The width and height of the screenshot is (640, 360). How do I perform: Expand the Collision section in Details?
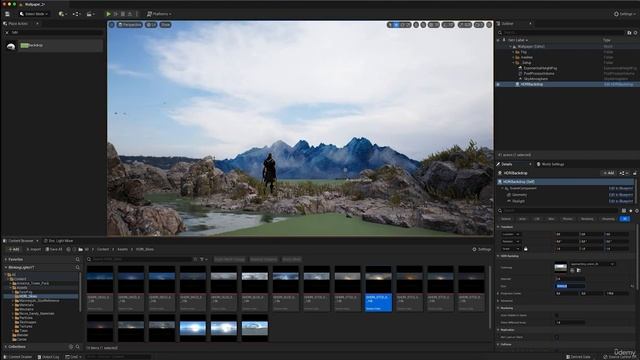pyautogui.click(x=498, y=344)
